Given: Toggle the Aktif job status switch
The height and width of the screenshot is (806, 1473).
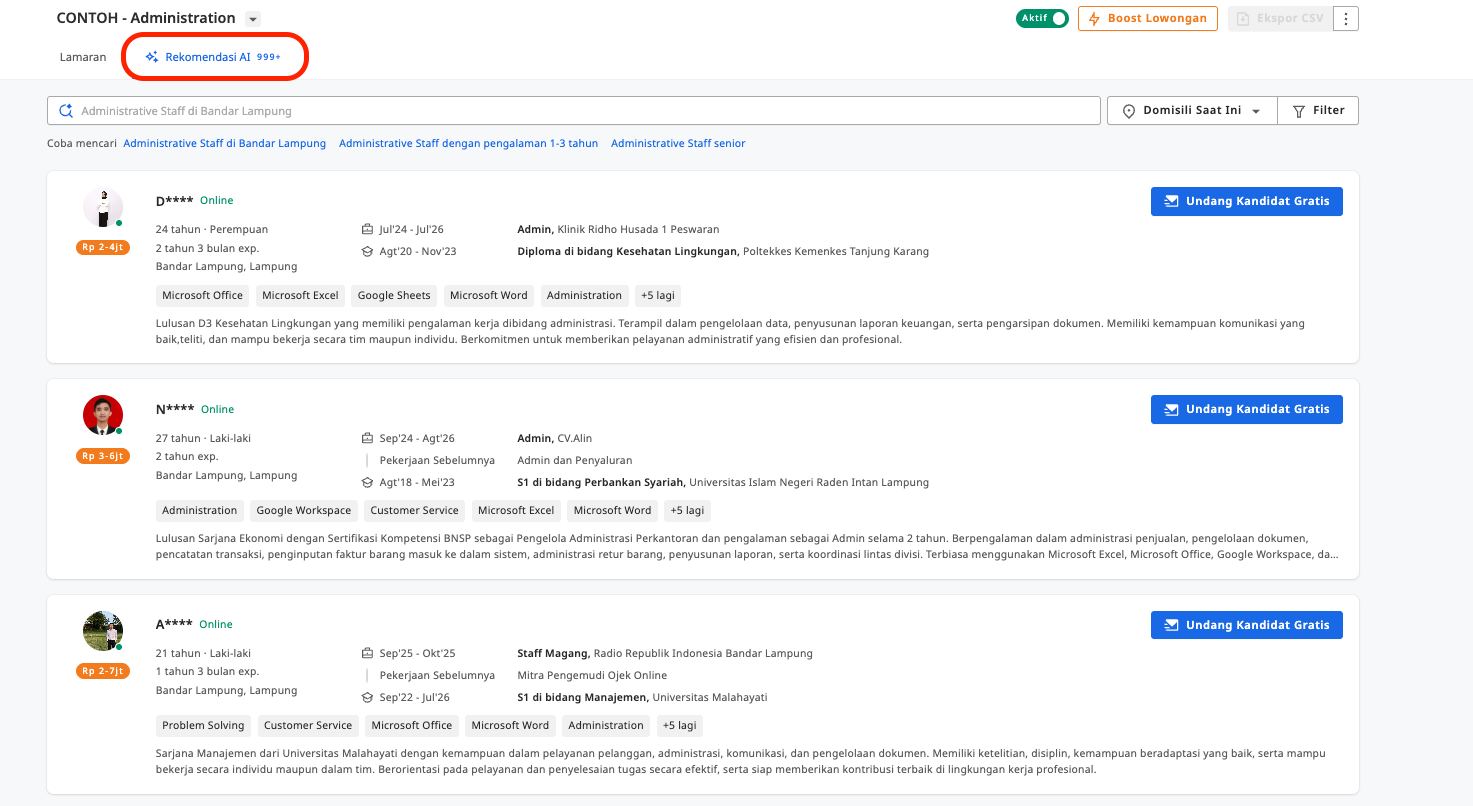Looking at the screenshot, I should 1043,18.
